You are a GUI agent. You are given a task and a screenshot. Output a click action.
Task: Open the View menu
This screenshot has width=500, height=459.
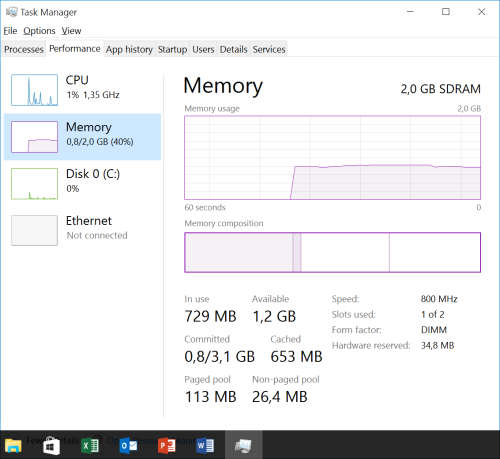tap(71, 31)
